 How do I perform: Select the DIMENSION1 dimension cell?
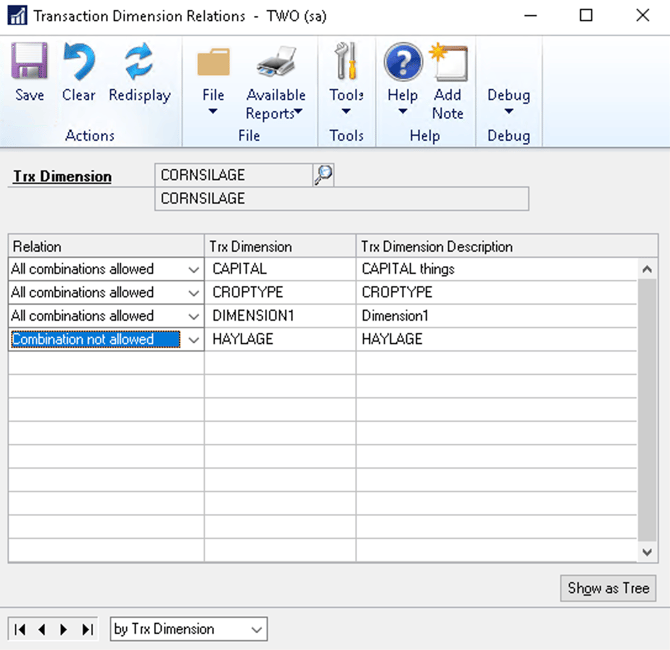pos(280,316)
